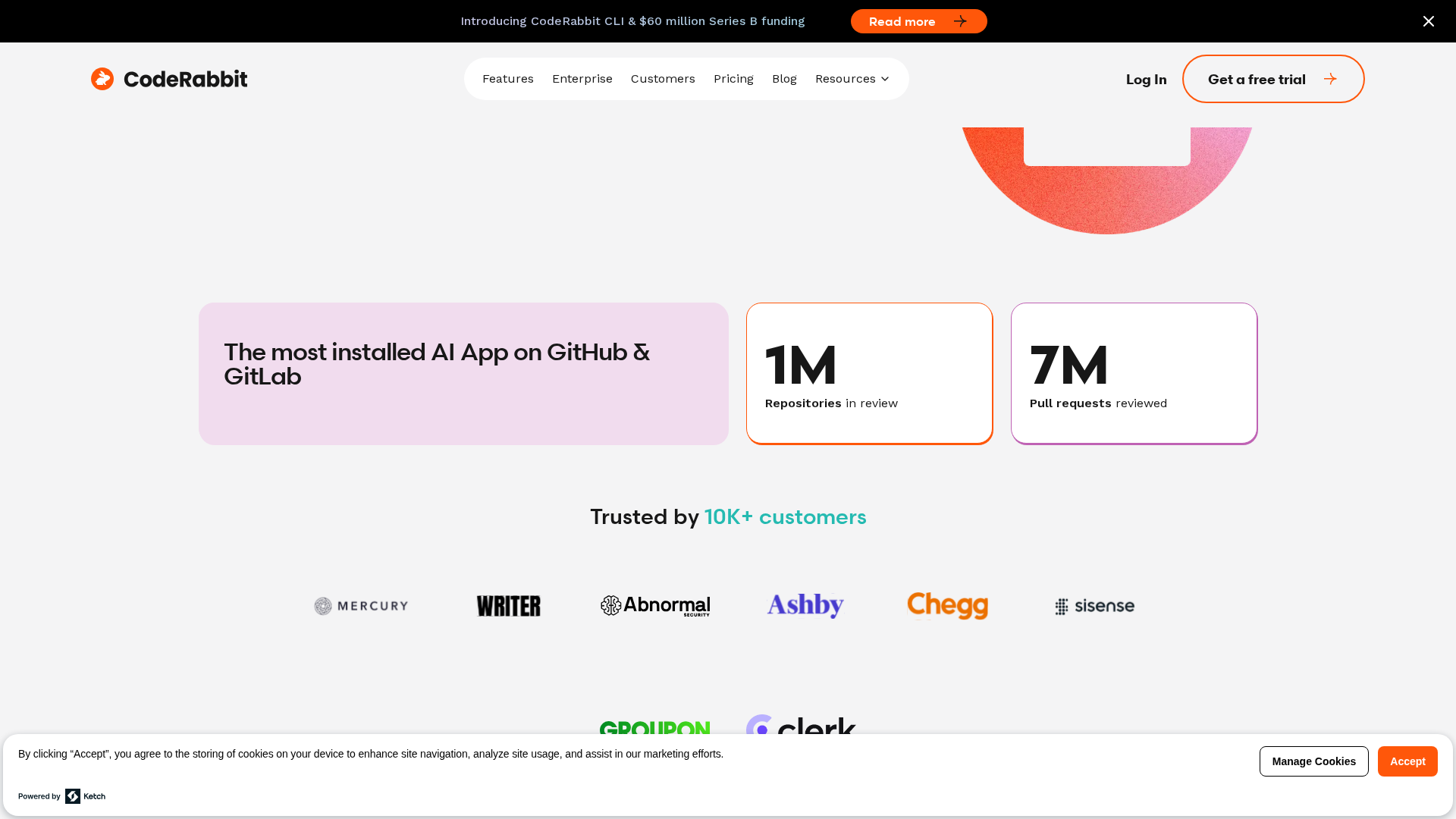This screenshot has height=819, width=1456.
Task: Open Manage Cookies settings
Action: (1313, 761)
